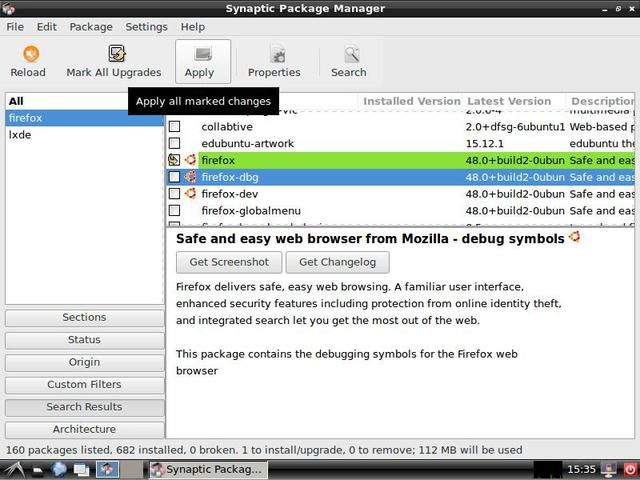This screenshot has width=640, height=480.
Task: Toggle the firefox-dev package checkbox
Action: (x=174, y=193)
